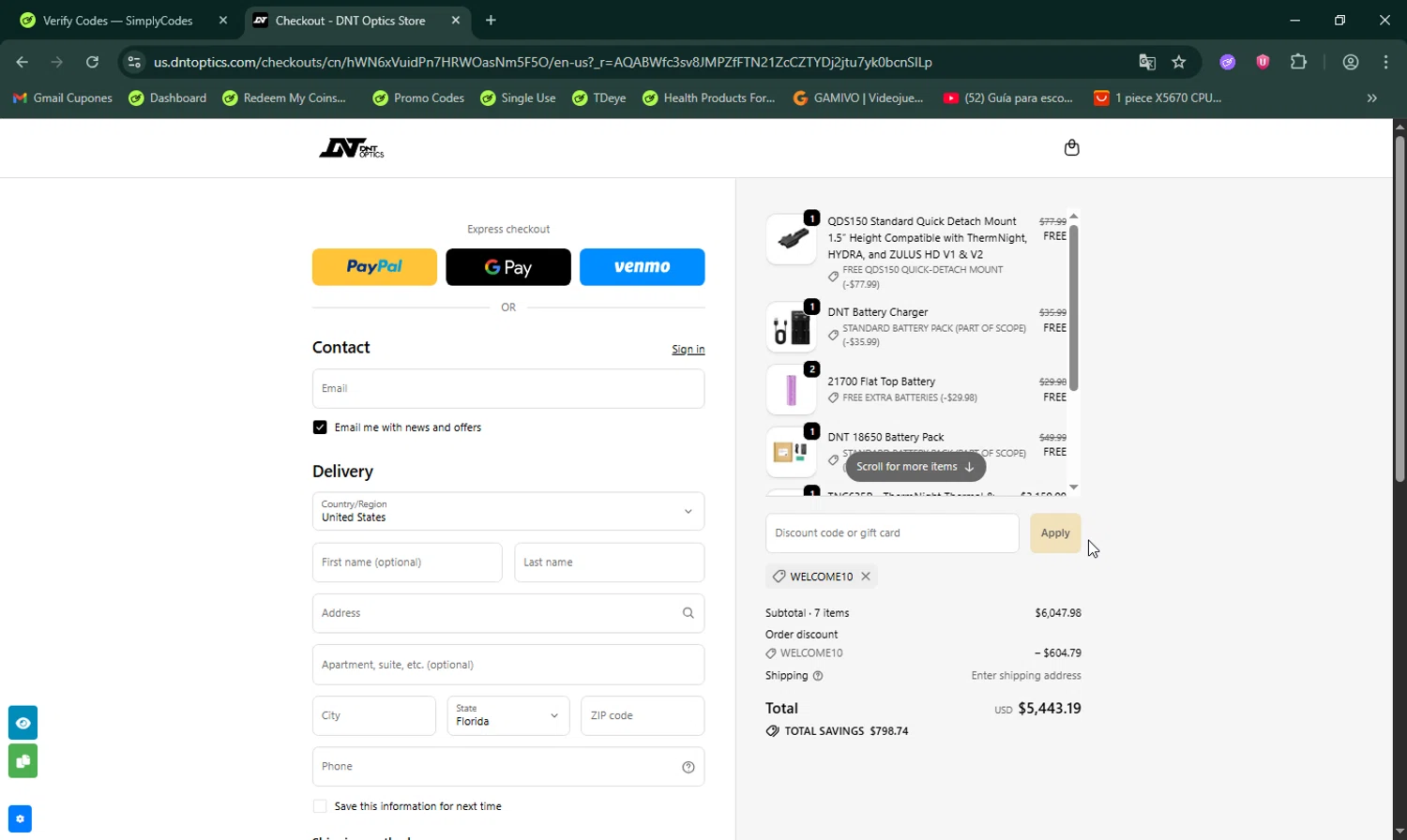The width and height of the screenshot is (1407, 840).
Task: Pay with the PayPal express button
Action: [374, 267]
